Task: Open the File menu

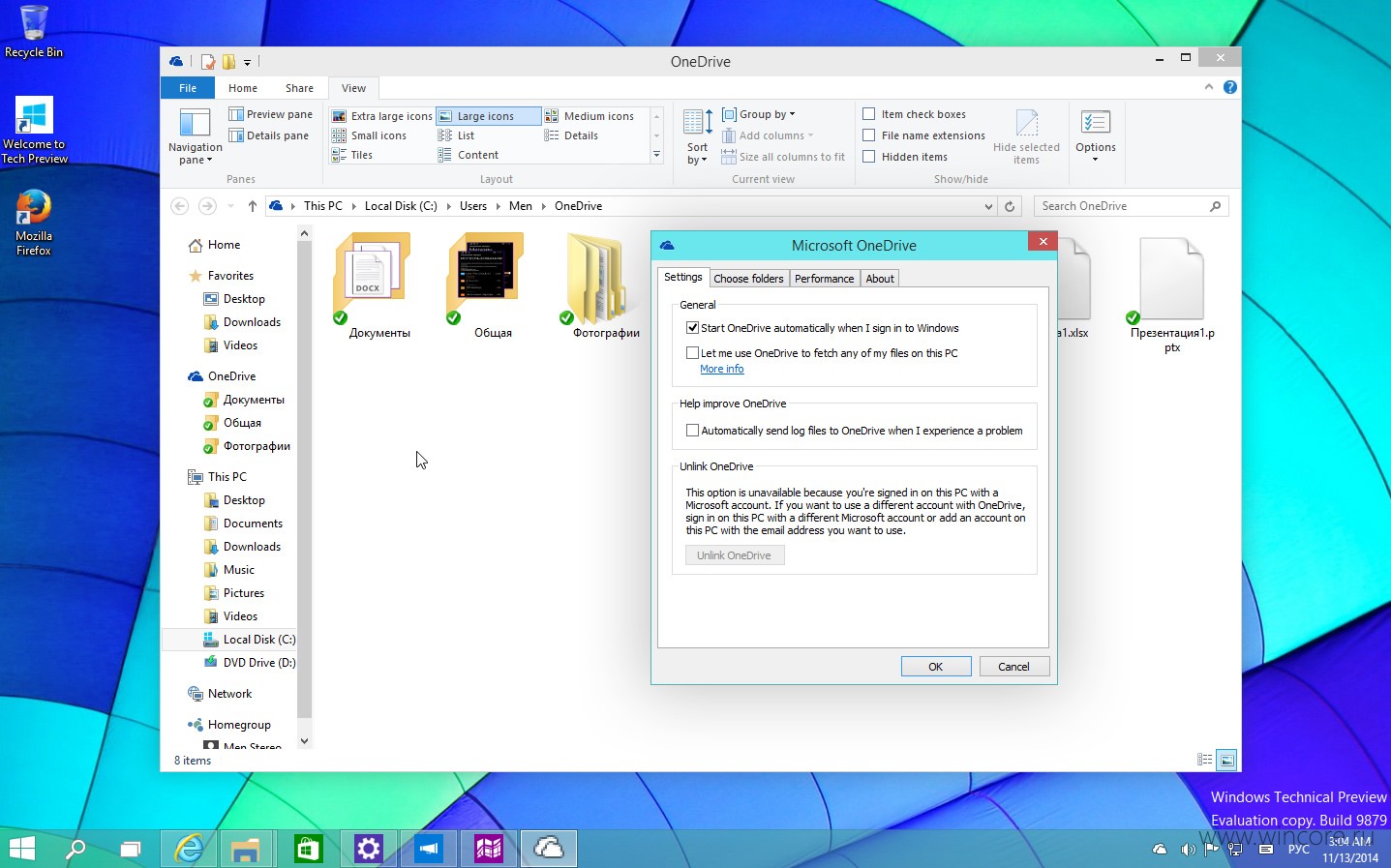Action: click(188, 88)
